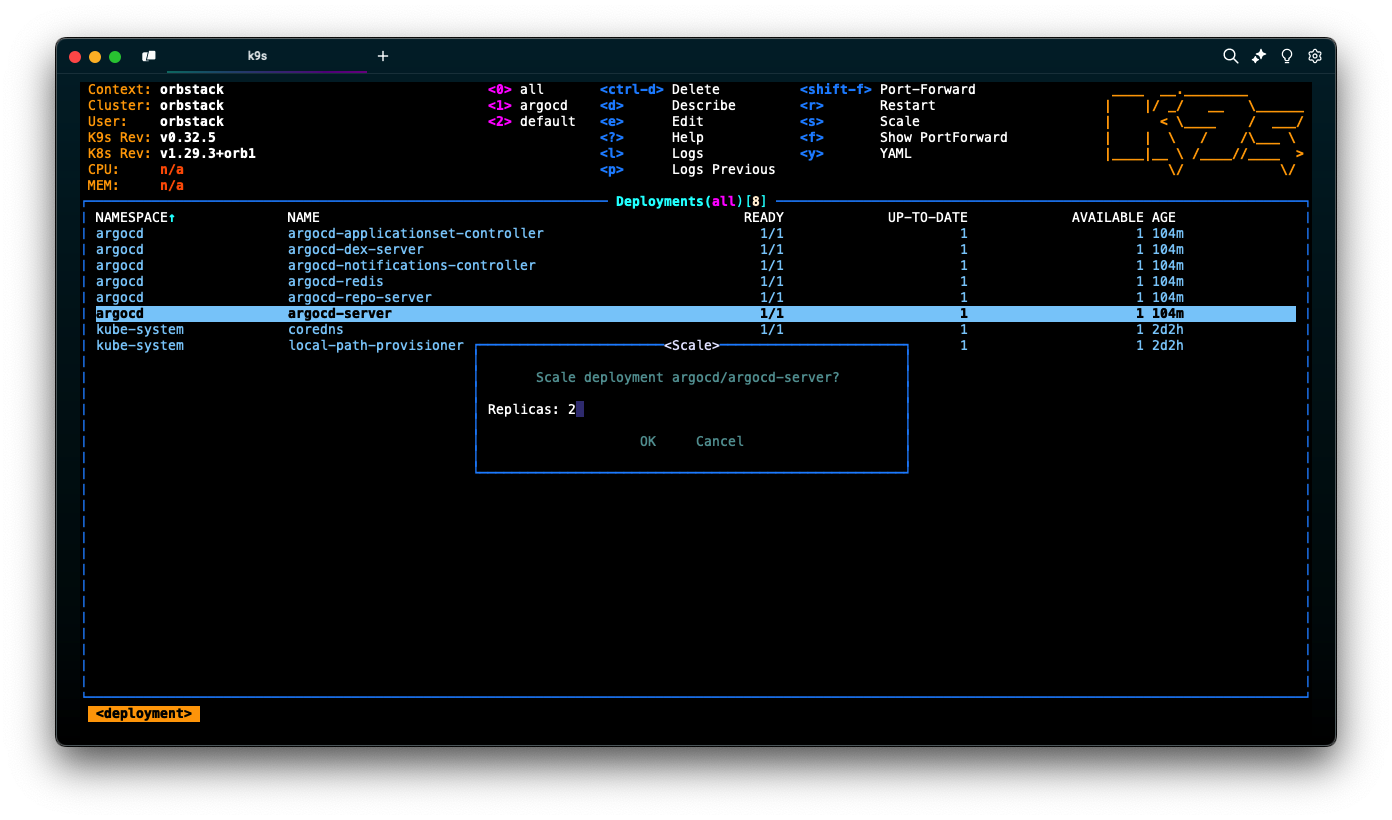Click the NAME column header
The image size is (1392, 820).
[303, 217]
